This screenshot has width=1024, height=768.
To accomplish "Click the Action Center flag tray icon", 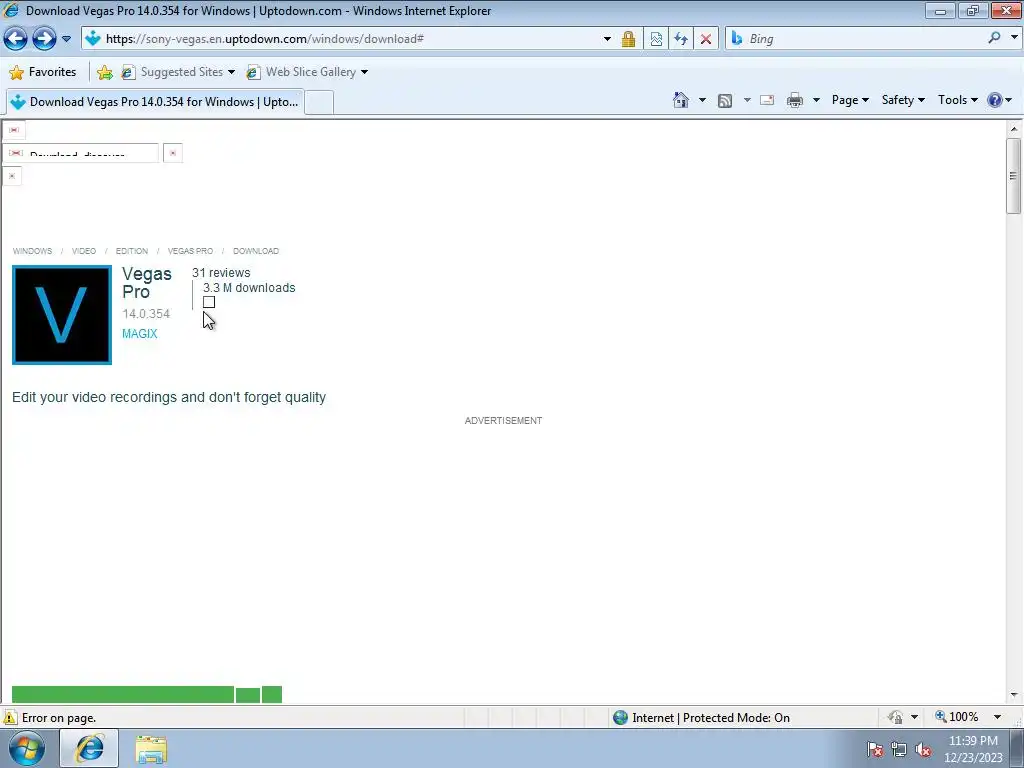I will point(874,750).
